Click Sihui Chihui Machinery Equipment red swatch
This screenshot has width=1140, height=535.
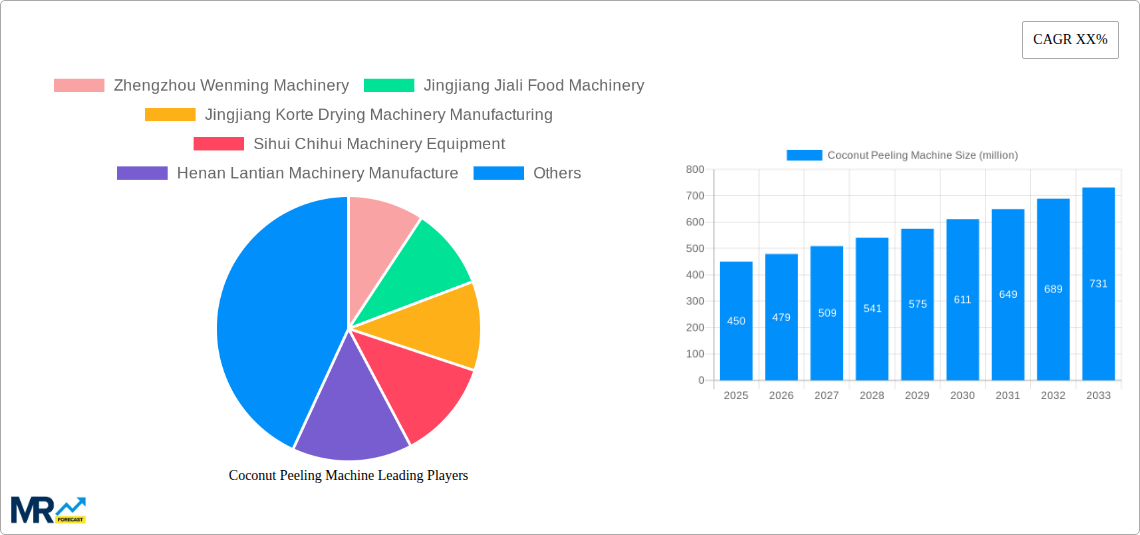(x=219, y=143)
